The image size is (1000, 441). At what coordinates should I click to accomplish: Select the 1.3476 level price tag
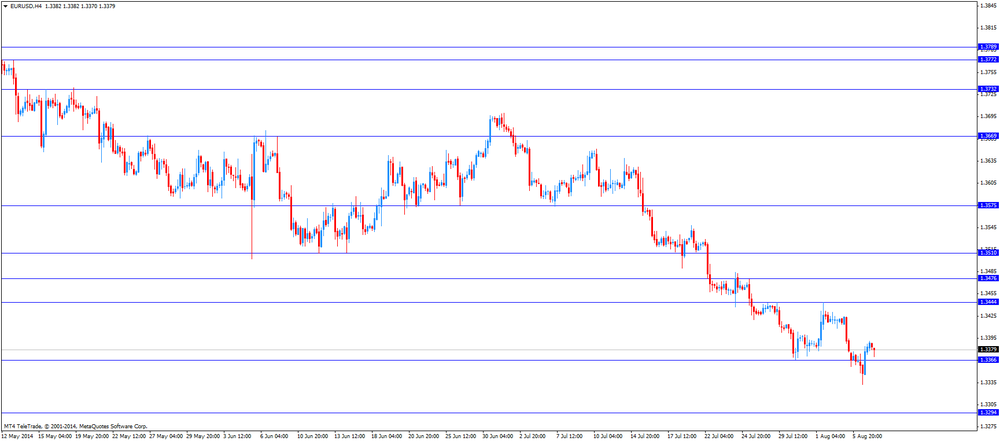(988, 278)
